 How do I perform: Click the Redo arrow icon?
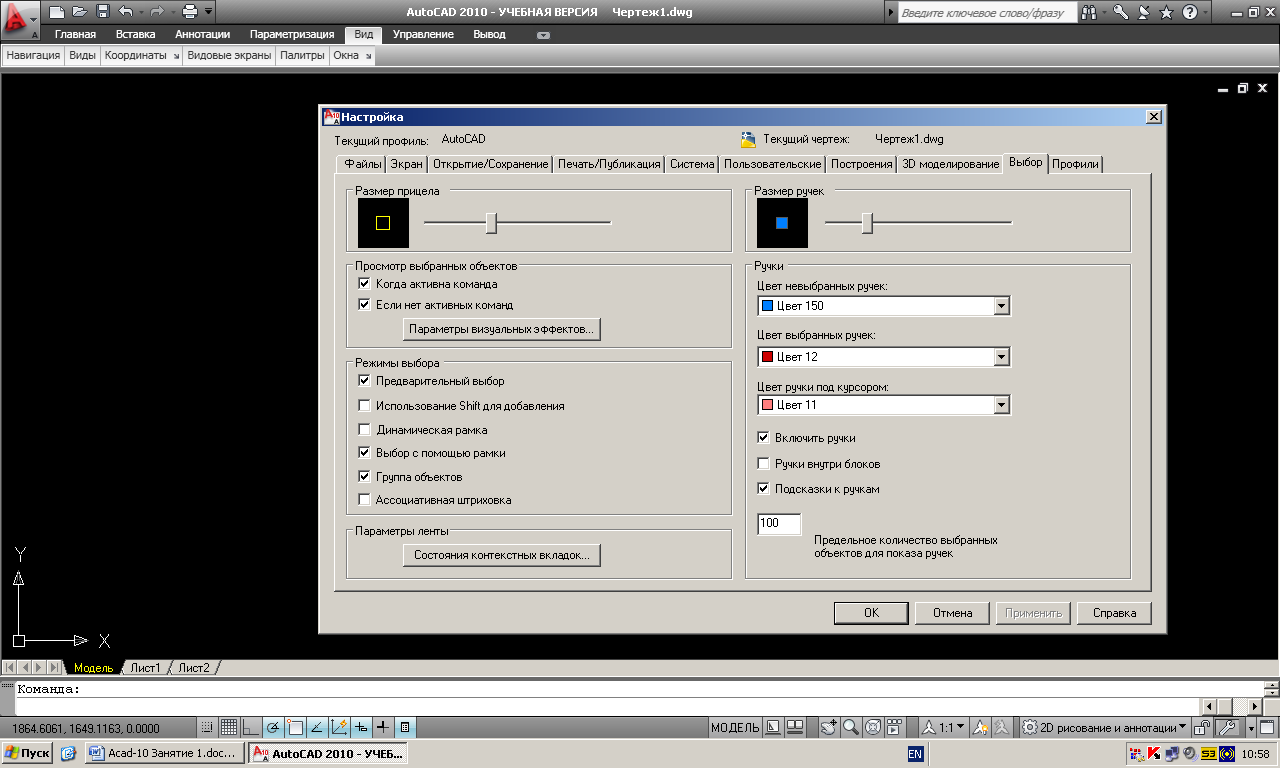156,12
